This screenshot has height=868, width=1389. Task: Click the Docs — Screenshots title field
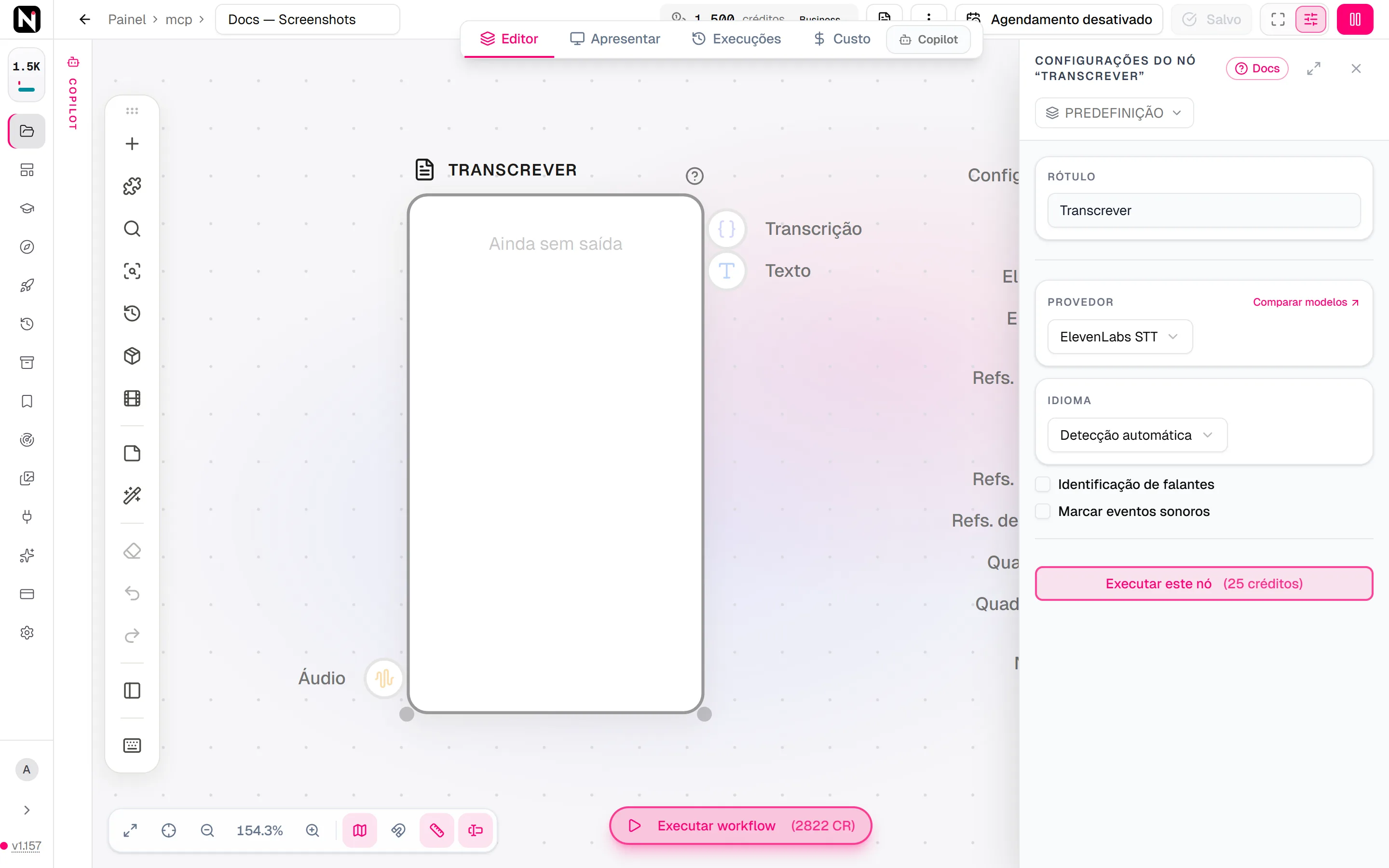(x=308, y=19)
